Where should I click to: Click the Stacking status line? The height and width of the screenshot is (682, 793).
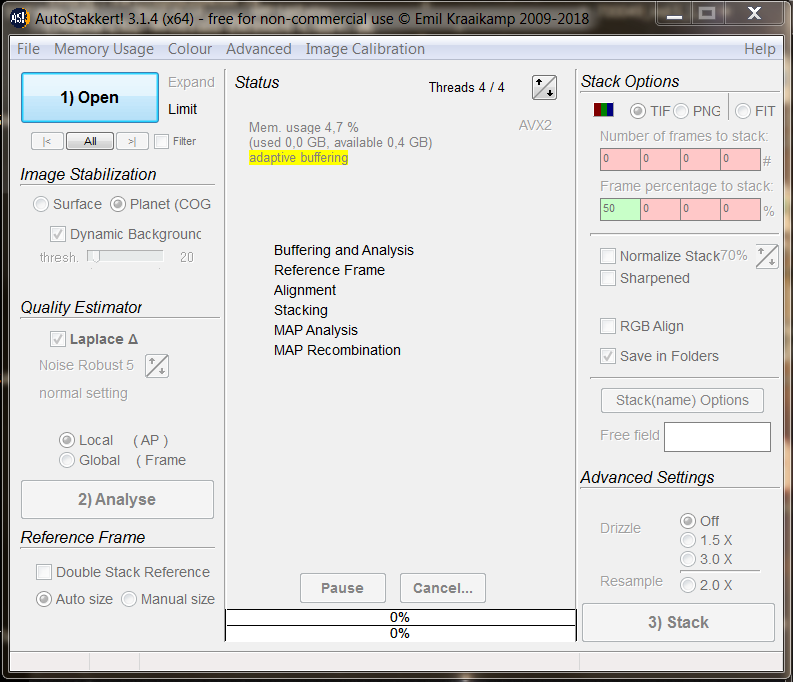point(300,310)
